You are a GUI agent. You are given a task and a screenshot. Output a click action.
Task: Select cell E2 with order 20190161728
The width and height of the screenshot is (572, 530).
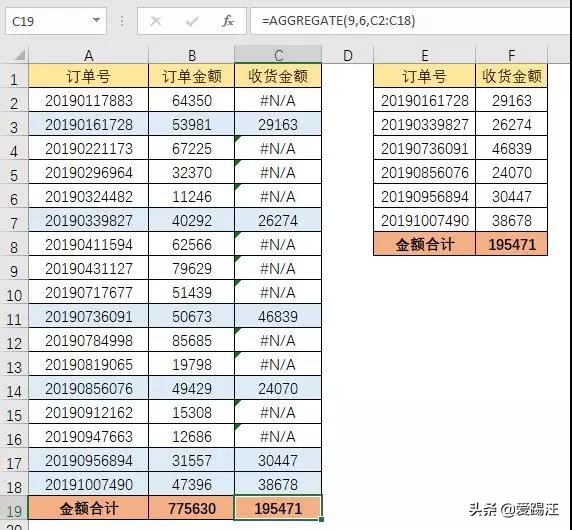tap(425, 101)
